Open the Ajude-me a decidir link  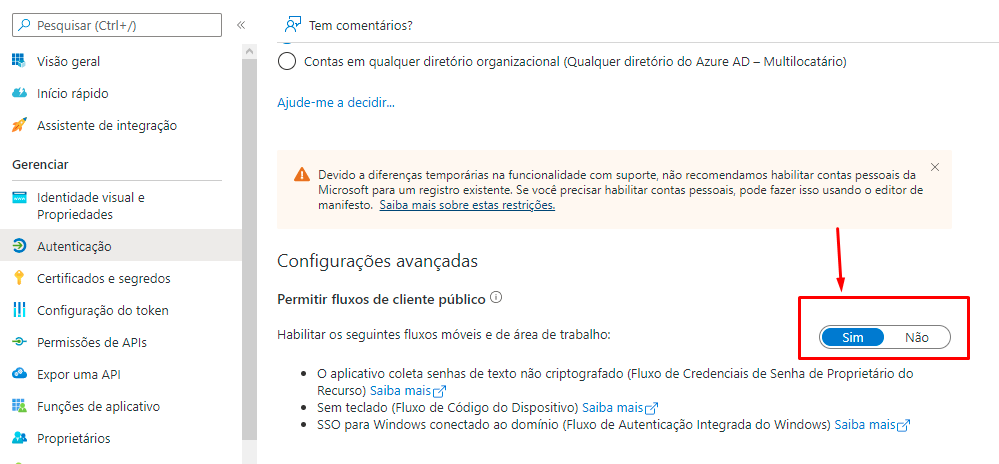pos(336,102)
